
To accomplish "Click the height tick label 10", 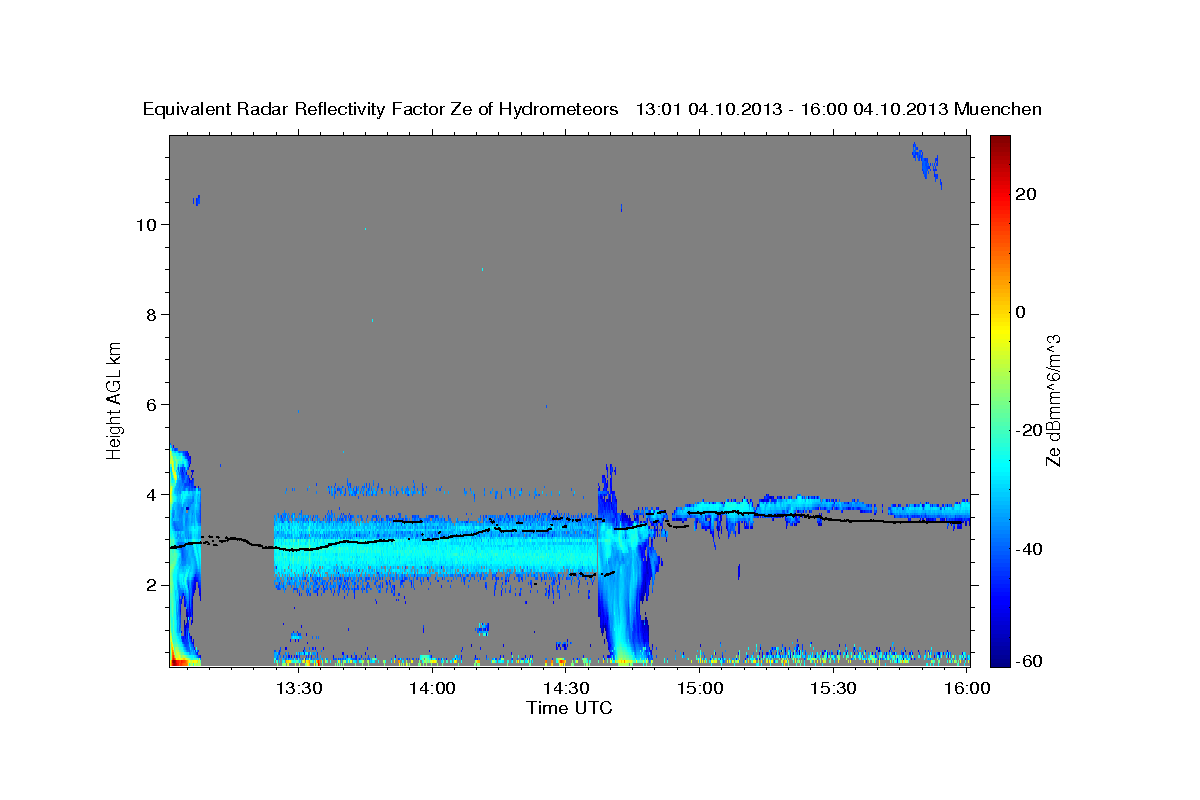I will pyautogui.click(x=145, y=225).
